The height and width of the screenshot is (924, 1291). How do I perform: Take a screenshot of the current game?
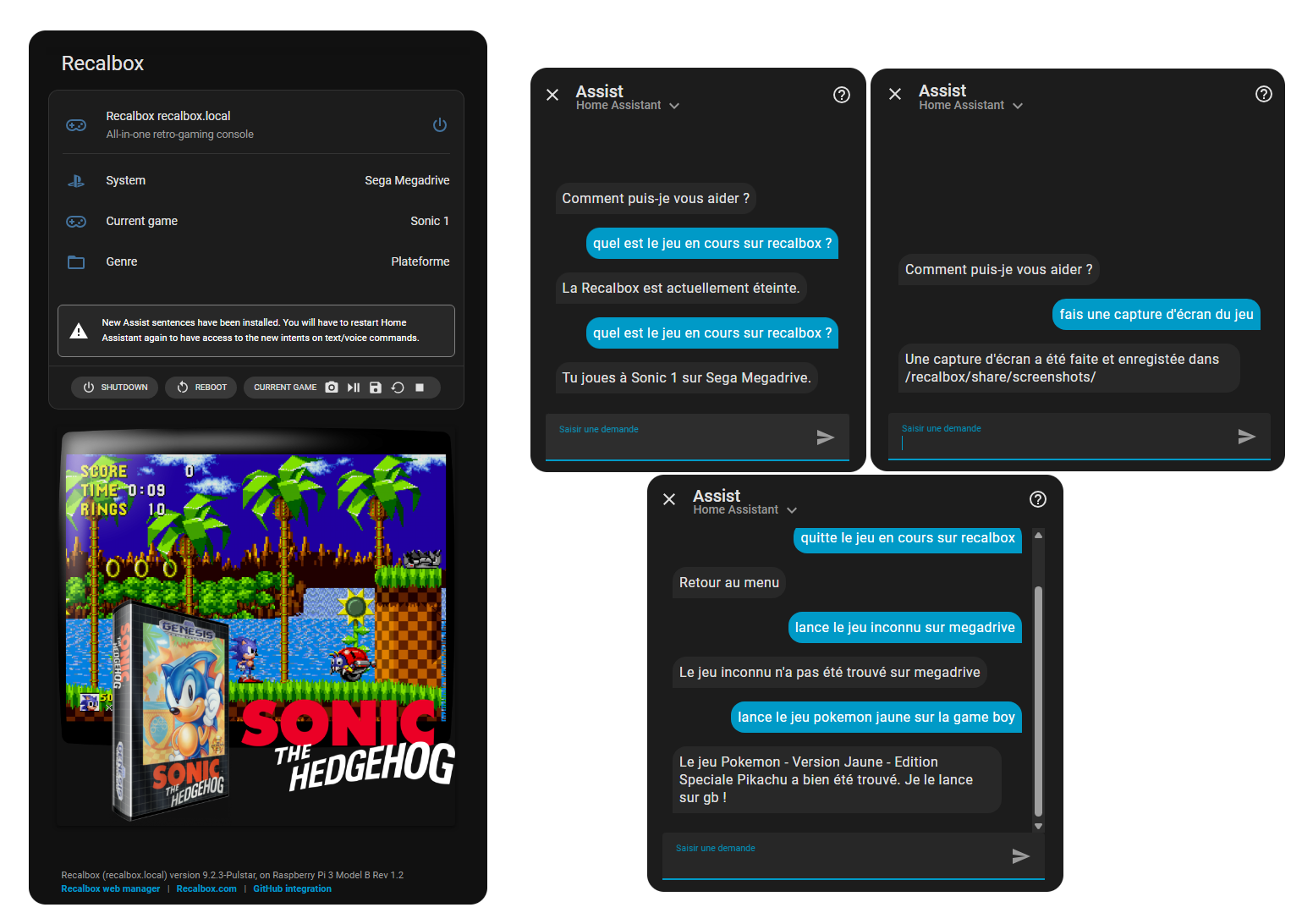[x=332, y=388]
